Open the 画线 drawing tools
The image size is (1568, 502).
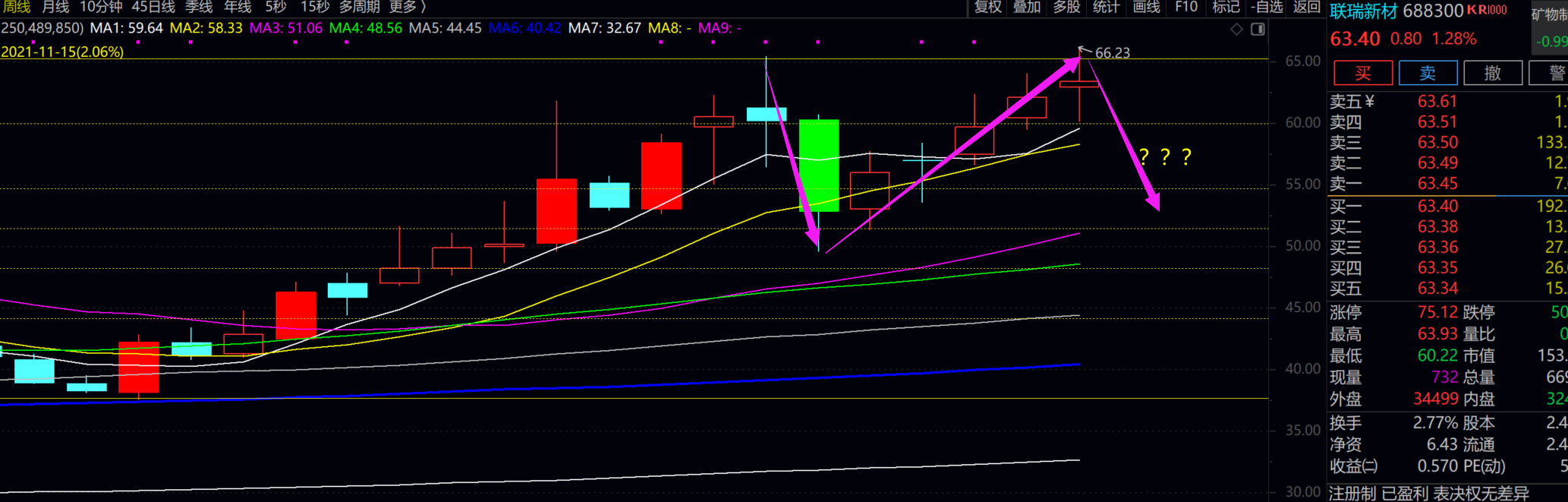point(1146,7)
